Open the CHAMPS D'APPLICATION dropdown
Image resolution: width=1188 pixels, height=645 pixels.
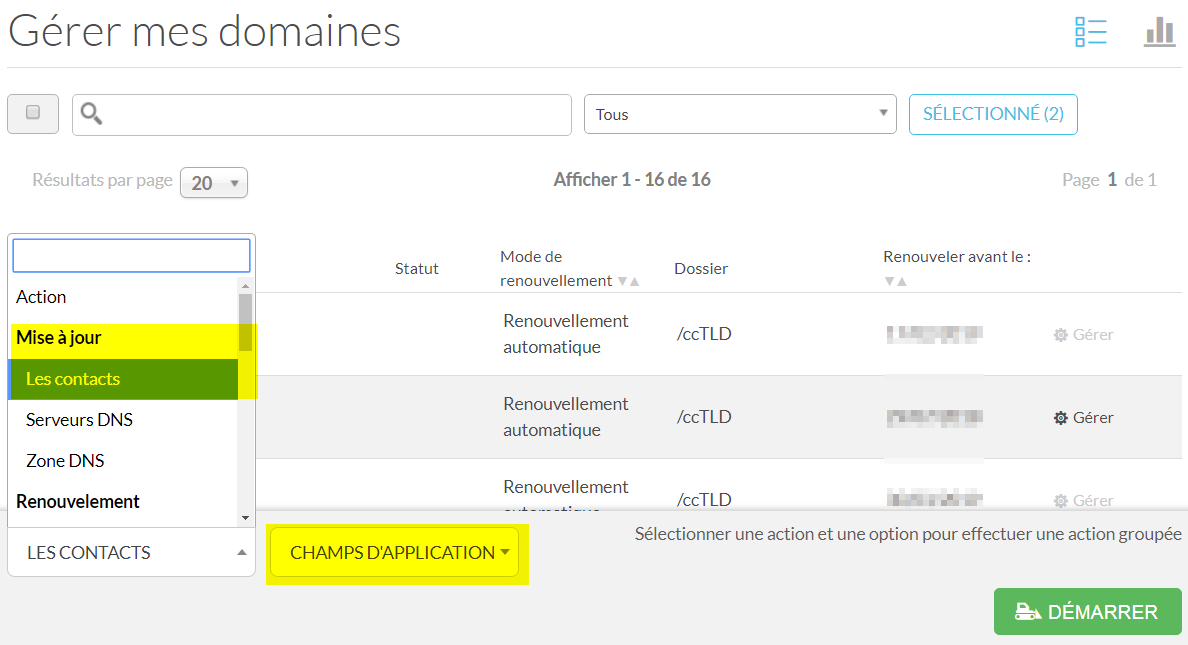[395, 553]
